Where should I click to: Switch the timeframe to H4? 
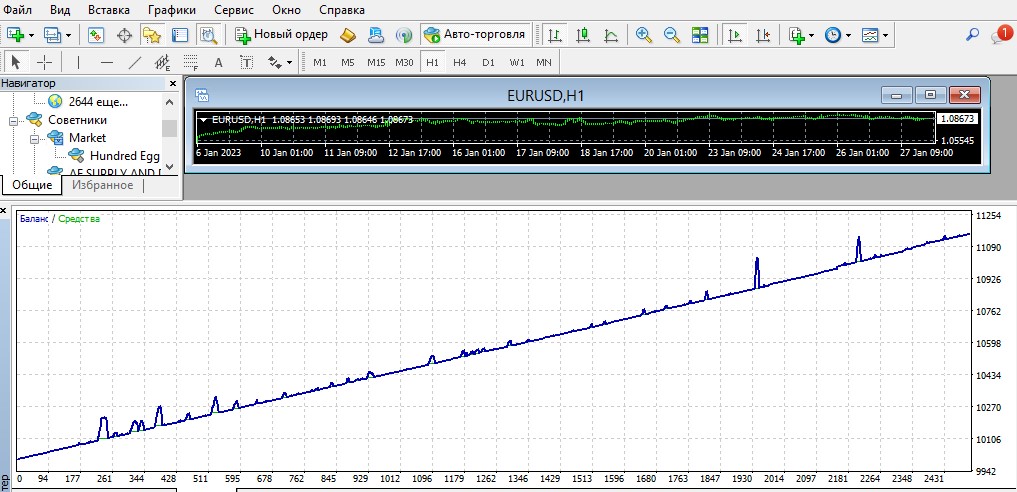coord(459,62)
